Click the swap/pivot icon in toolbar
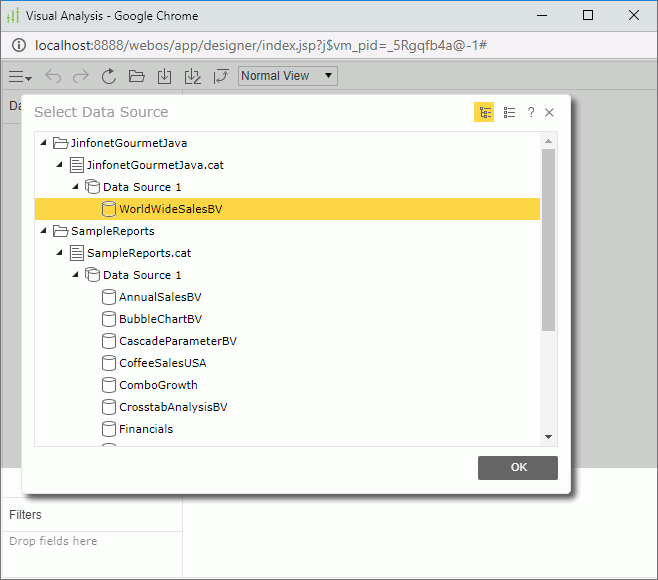Viewport: 658px width, 580px height. [x=221, y=76]
